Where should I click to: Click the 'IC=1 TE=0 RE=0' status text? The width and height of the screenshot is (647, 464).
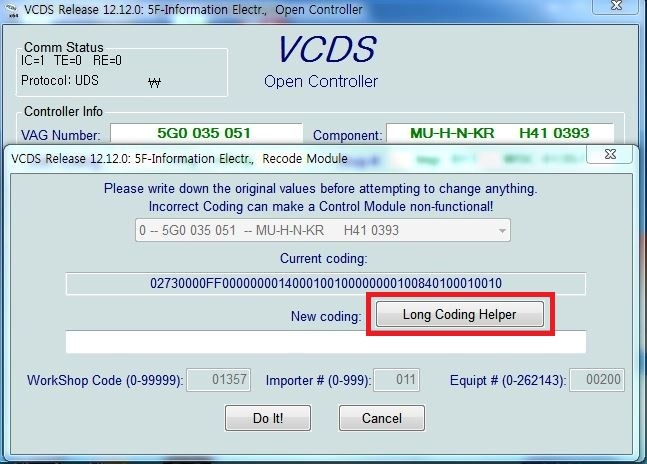71,61
